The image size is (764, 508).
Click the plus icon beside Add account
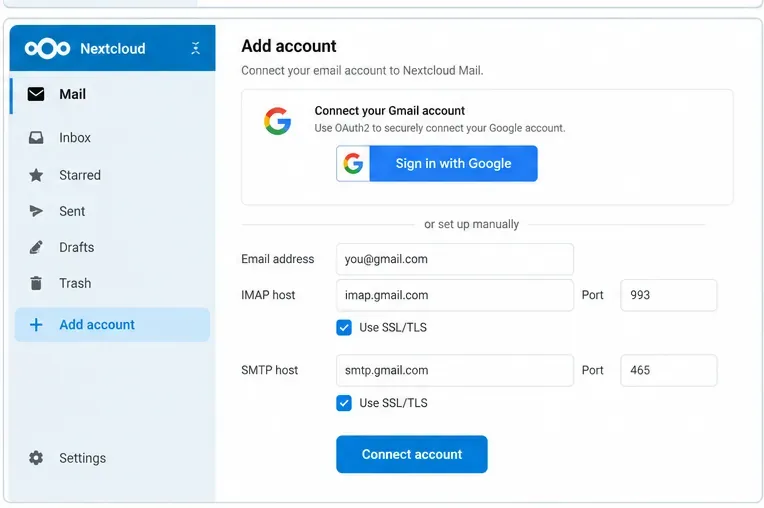(36, 325)
